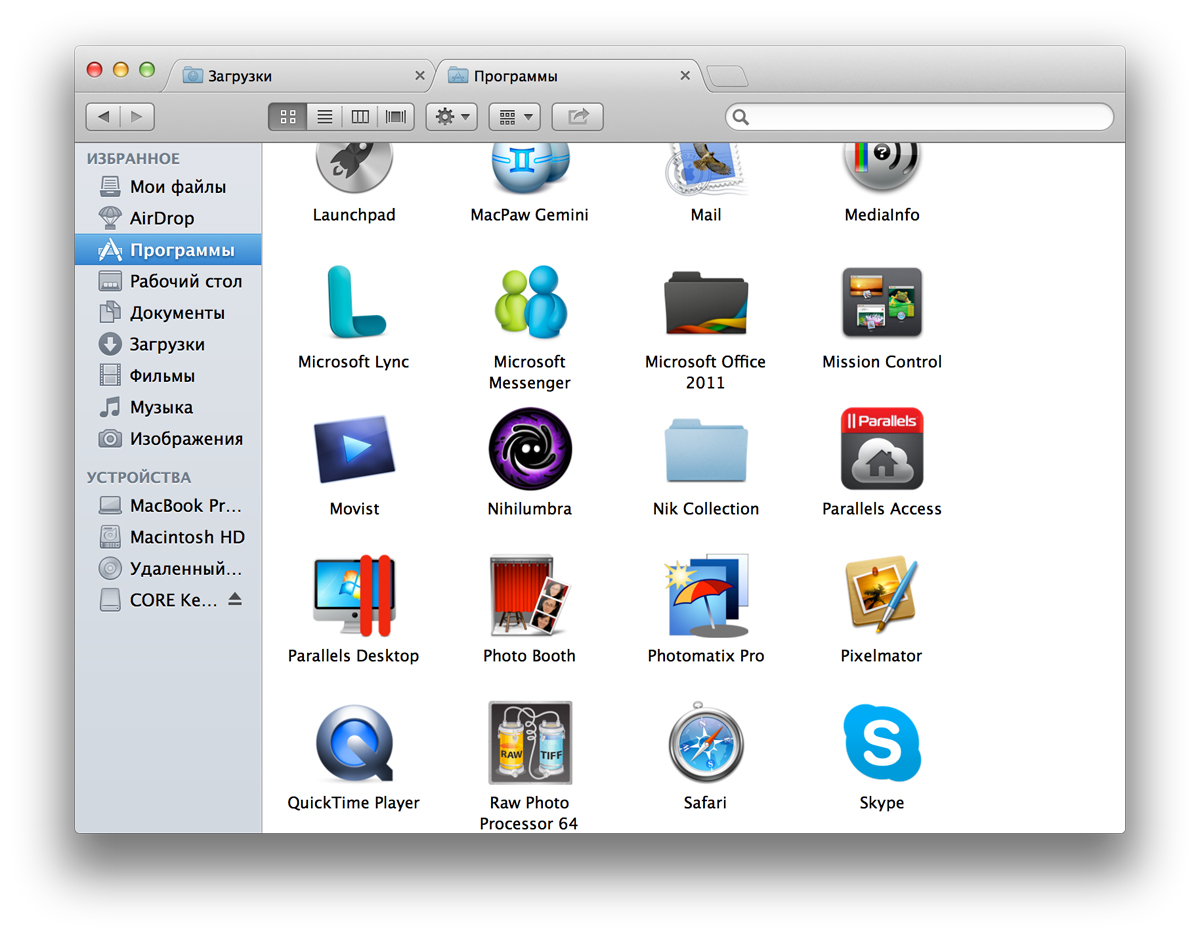Switch to column view
The width and height of the screenshot is (1200, 937).
pos(360,117)
